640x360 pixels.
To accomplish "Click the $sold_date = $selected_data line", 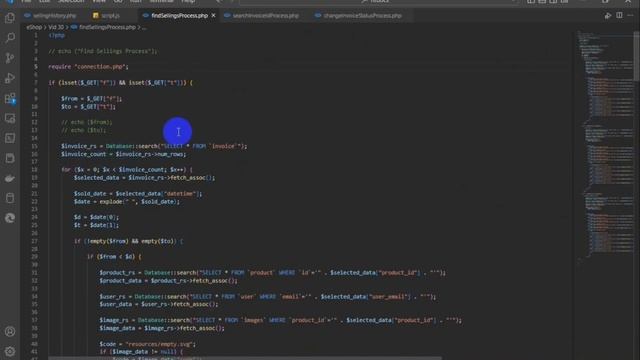I will point(138,194).
